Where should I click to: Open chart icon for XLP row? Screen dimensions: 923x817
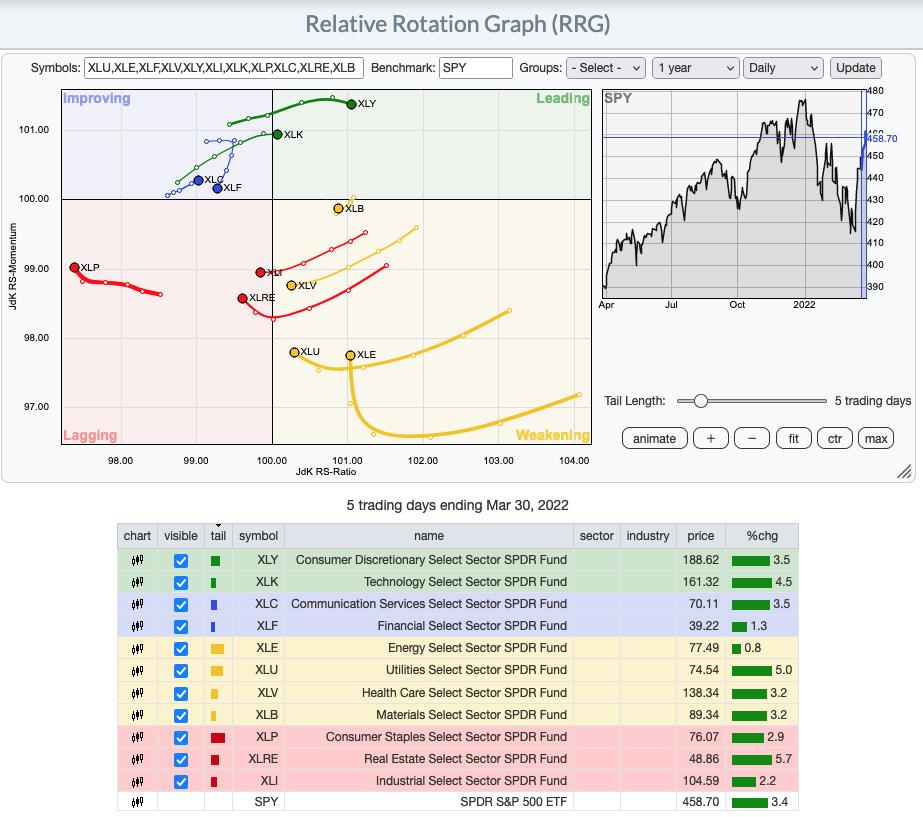[137, 737]
